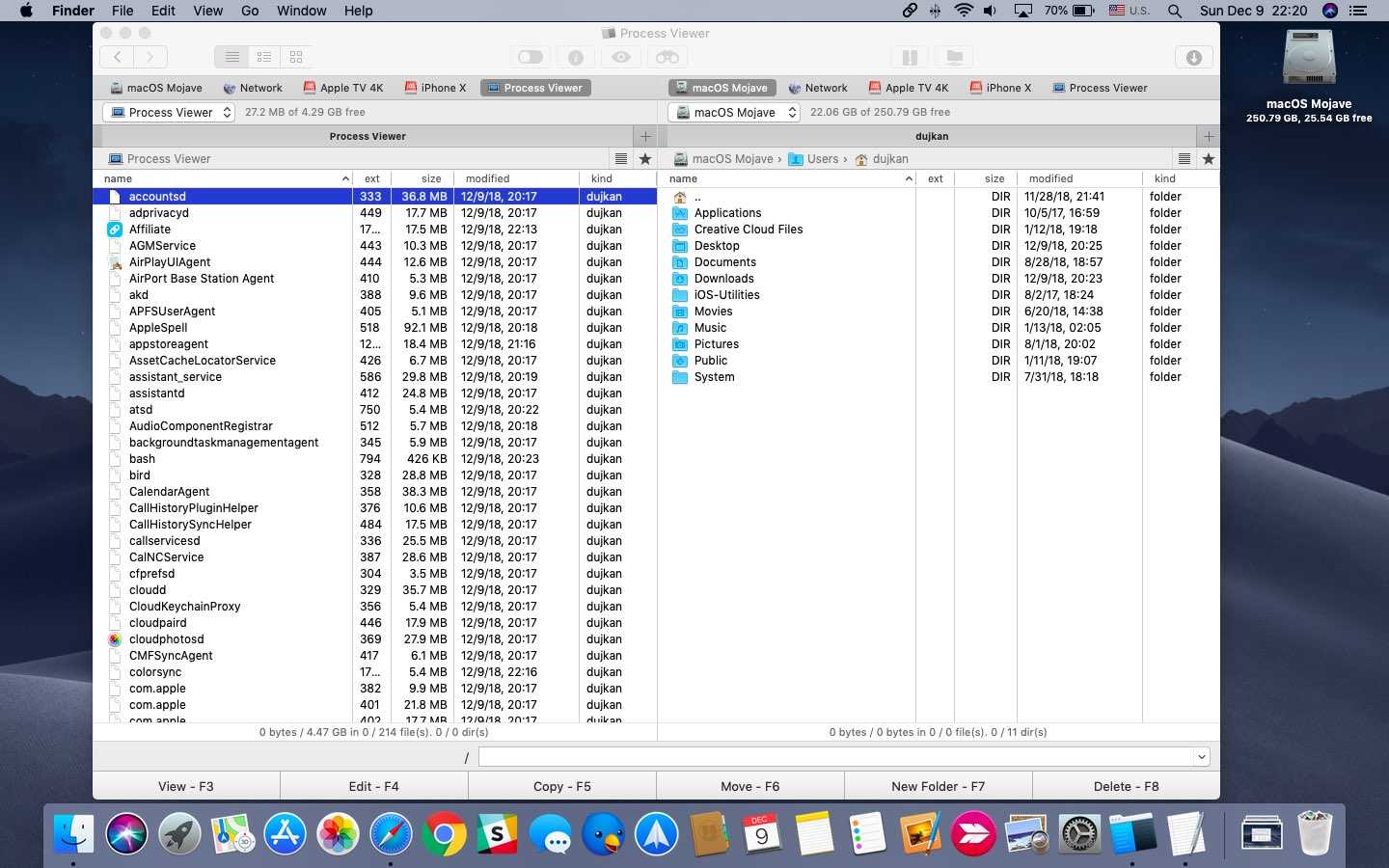
Task: Open the Go menu in menu bar
Action: coord(250,11)
